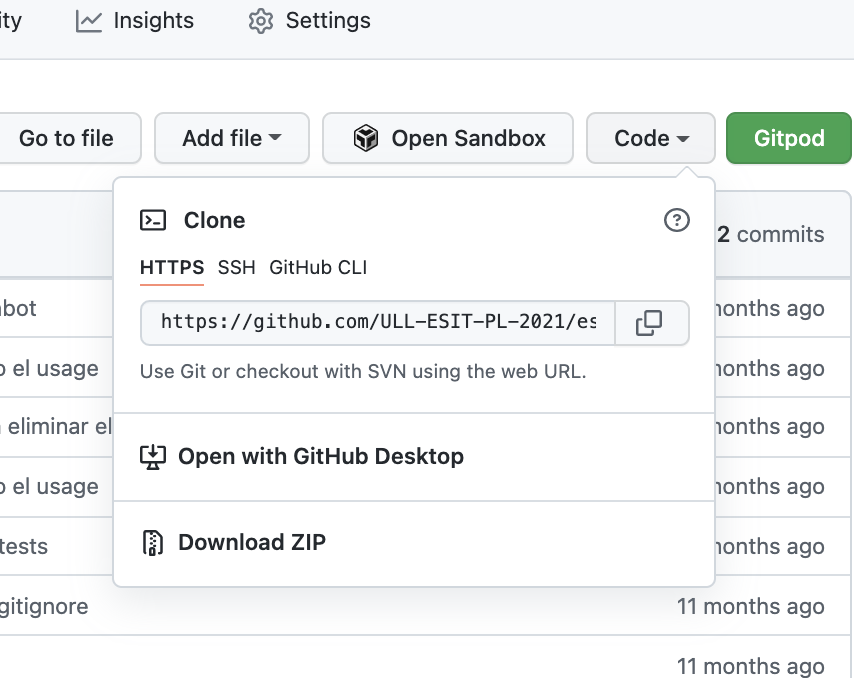Collapse the Code dropdown menu

[651, 138]
